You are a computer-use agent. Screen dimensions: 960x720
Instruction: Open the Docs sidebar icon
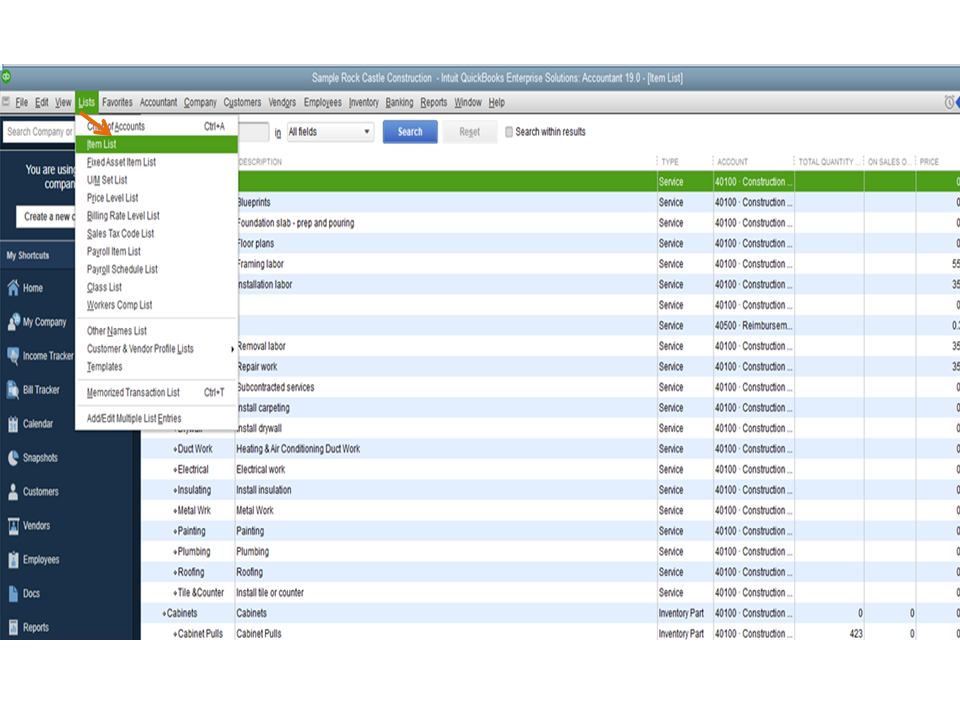click(13, 594)
